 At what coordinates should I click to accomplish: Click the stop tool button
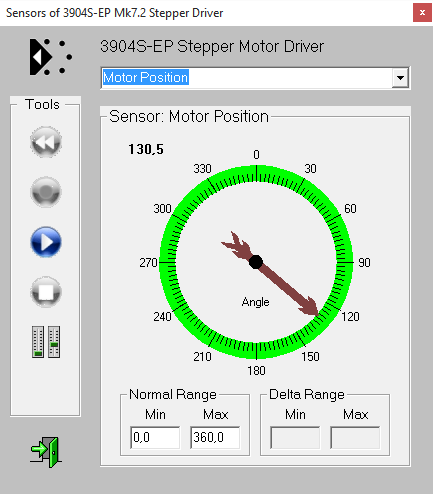pyautogui.click(x=46, y=292)
